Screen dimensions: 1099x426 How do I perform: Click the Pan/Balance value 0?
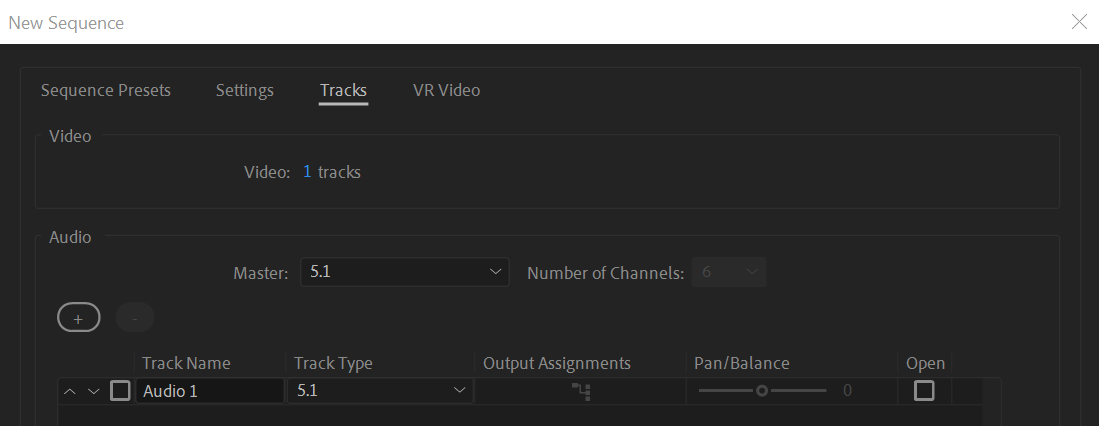coord(847,391)
